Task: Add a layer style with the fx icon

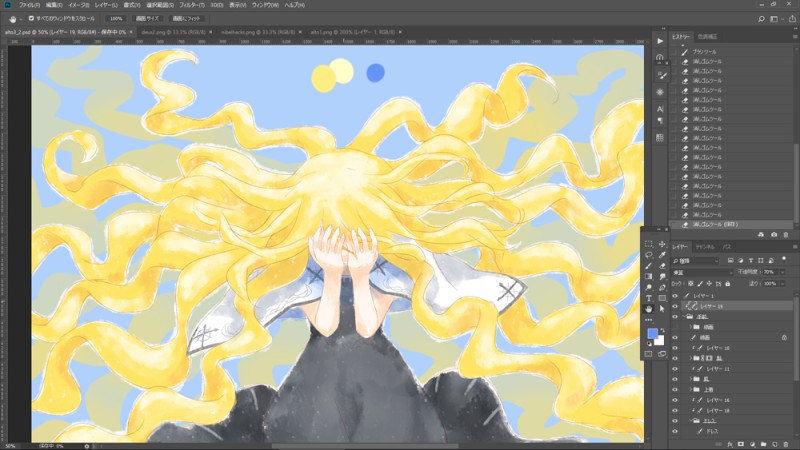Action: (x=730, y=444)
